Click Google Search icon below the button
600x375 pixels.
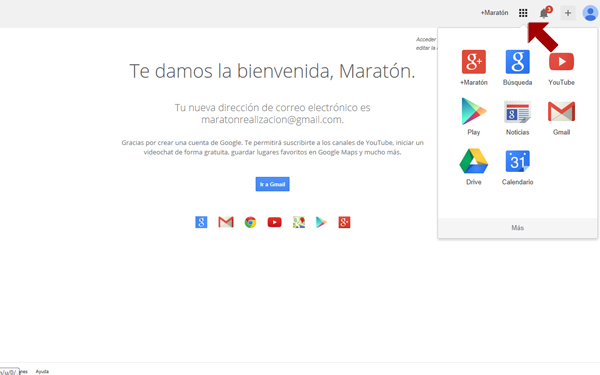click(201, 222)
